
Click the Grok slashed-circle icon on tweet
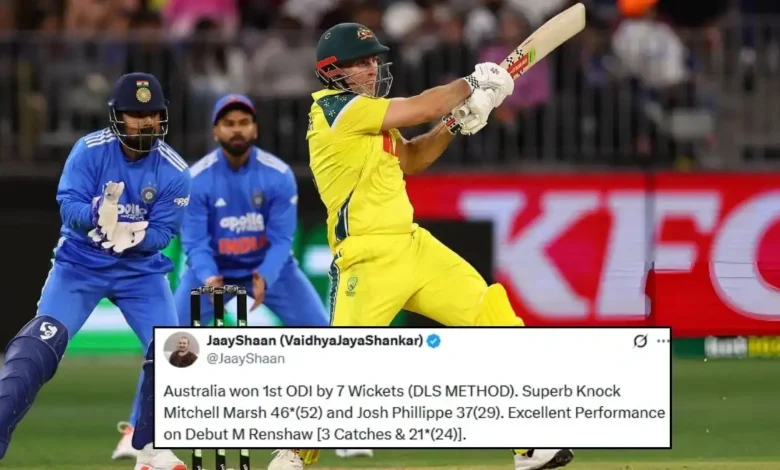(640, 341)
